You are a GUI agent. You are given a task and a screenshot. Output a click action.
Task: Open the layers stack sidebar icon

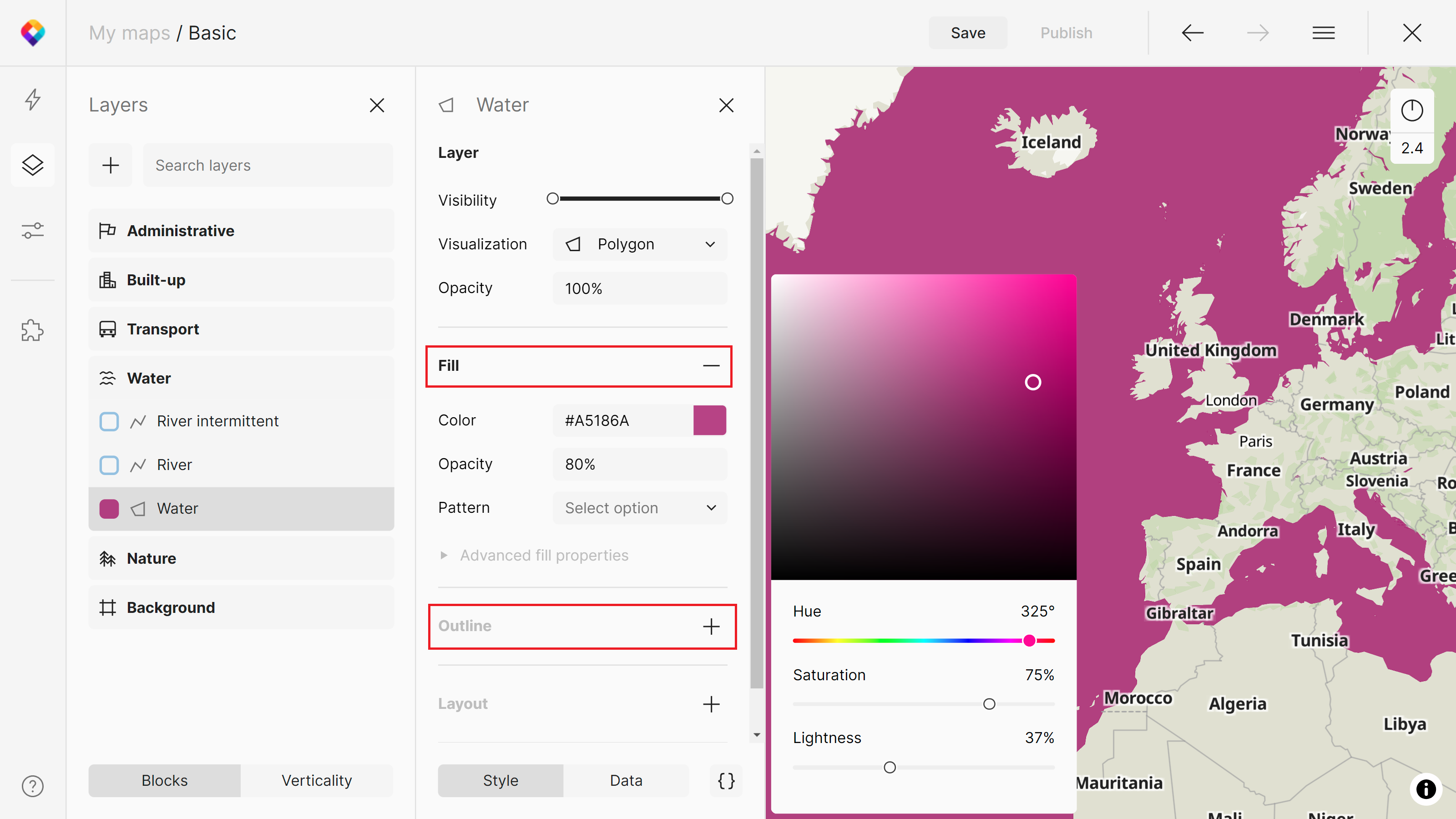33,165
